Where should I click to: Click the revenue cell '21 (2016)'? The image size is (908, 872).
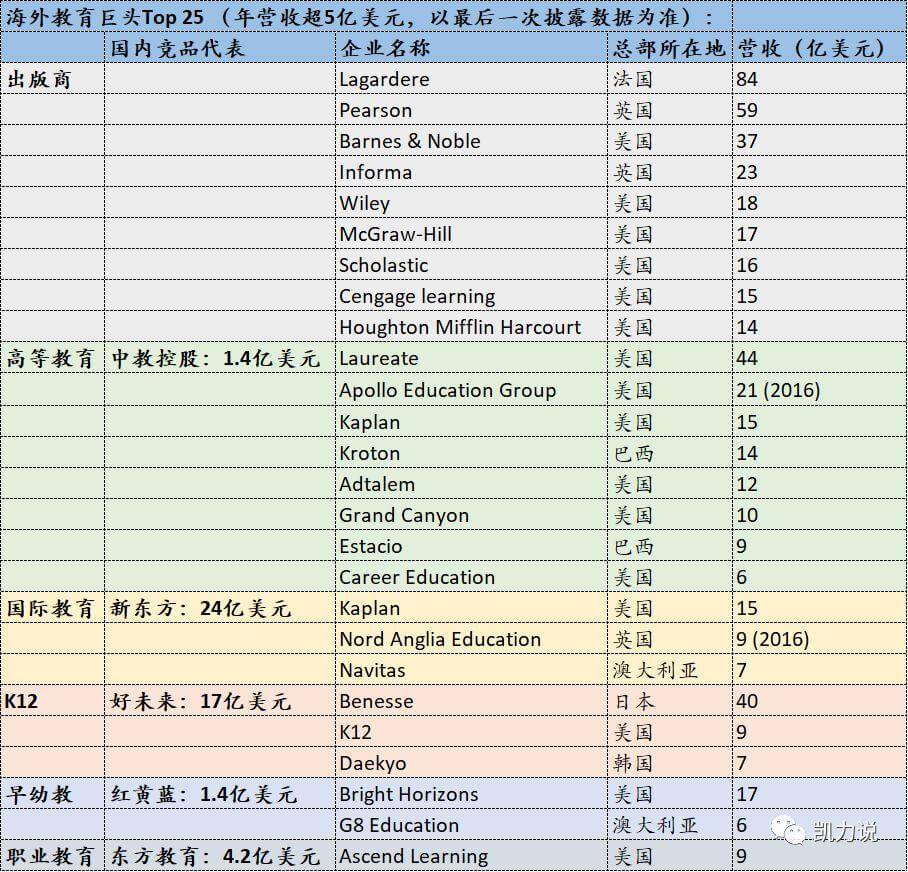pos(819,390)
